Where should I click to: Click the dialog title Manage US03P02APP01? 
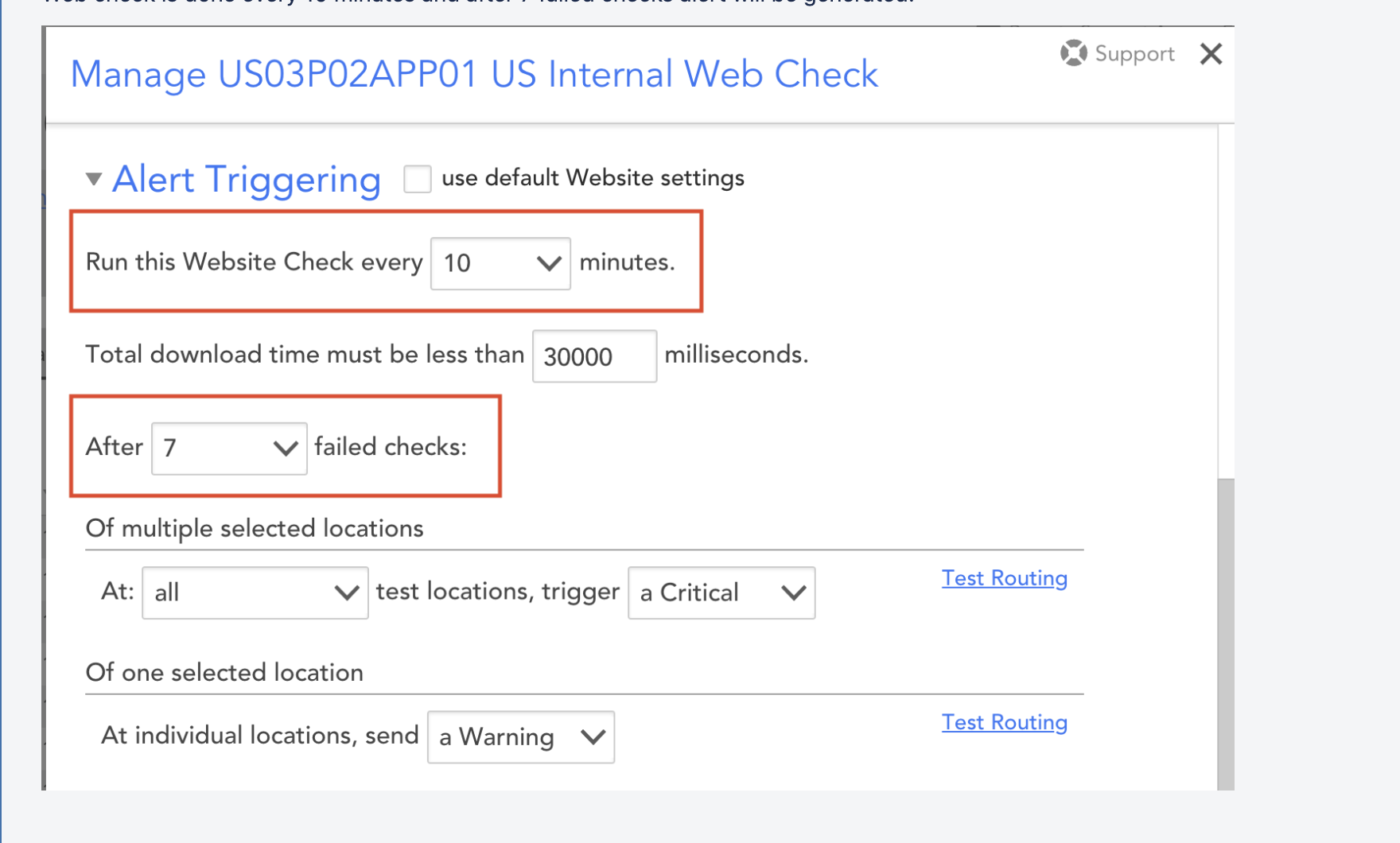coord(474,75)
